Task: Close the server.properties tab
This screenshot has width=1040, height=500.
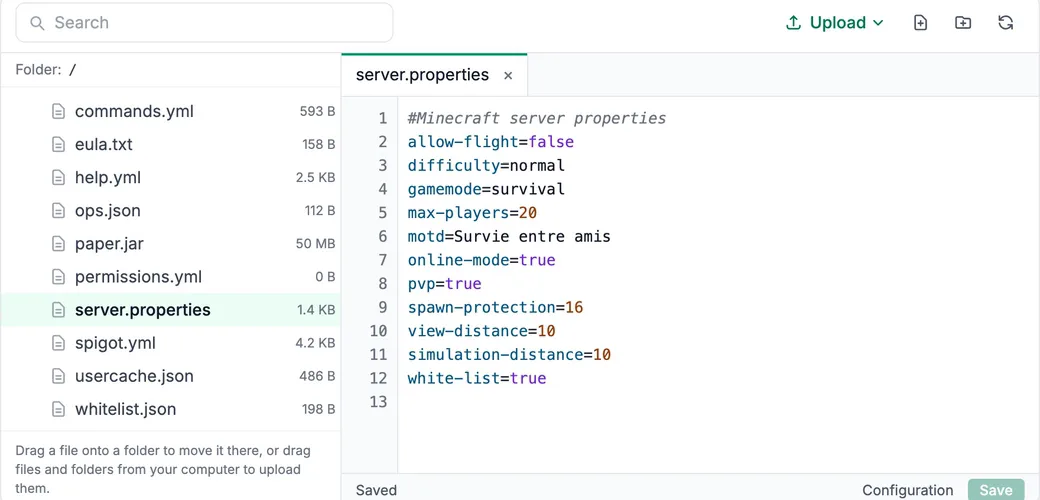Action: coord(508,76)
